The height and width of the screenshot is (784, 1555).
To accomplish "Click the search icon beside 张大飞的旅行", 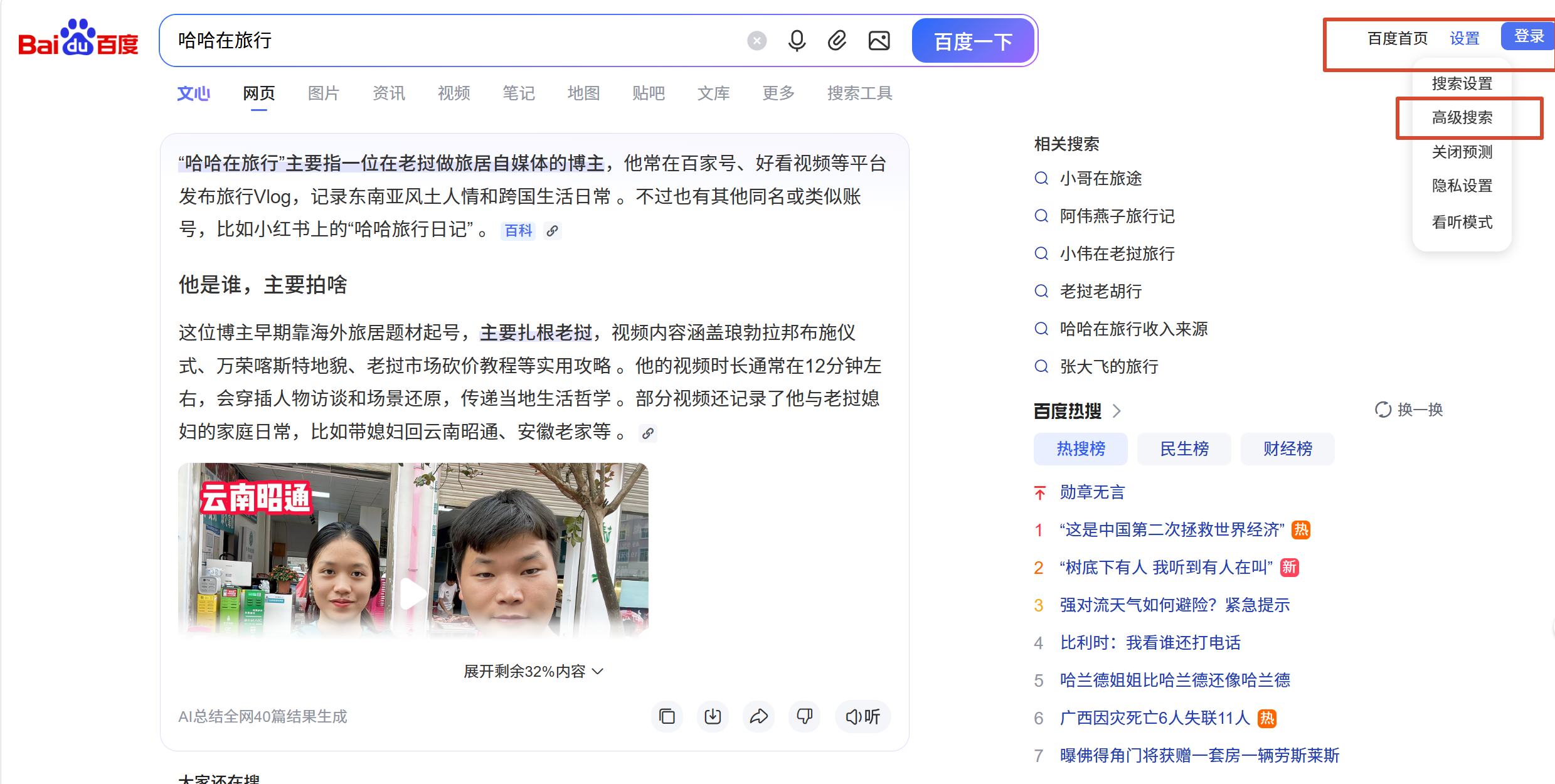I will point(1041,367).
